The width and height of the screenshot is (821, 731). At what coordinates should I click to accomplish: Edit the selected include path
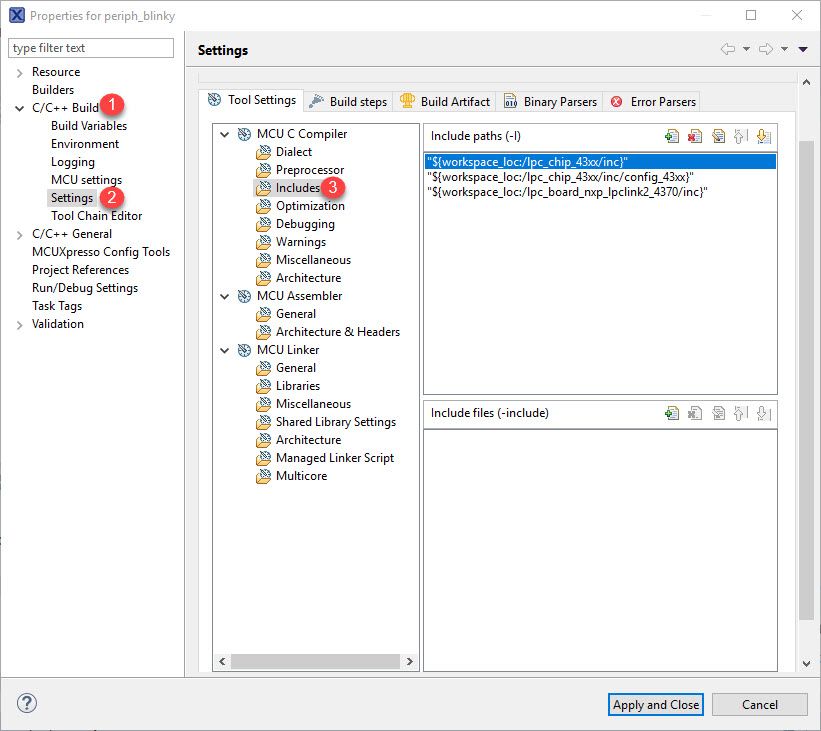coord(718,137)
